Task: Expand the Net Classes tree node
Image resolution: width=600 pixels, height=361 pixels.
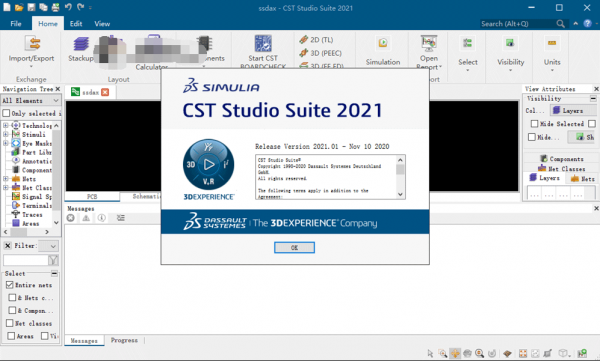Action: (x=6, y=188)
